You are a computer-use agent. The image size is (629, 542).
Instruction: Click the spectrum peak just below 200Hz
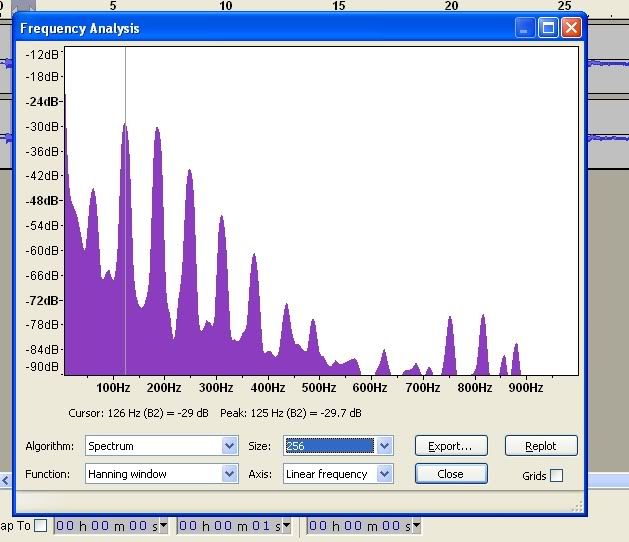point(156,135)
